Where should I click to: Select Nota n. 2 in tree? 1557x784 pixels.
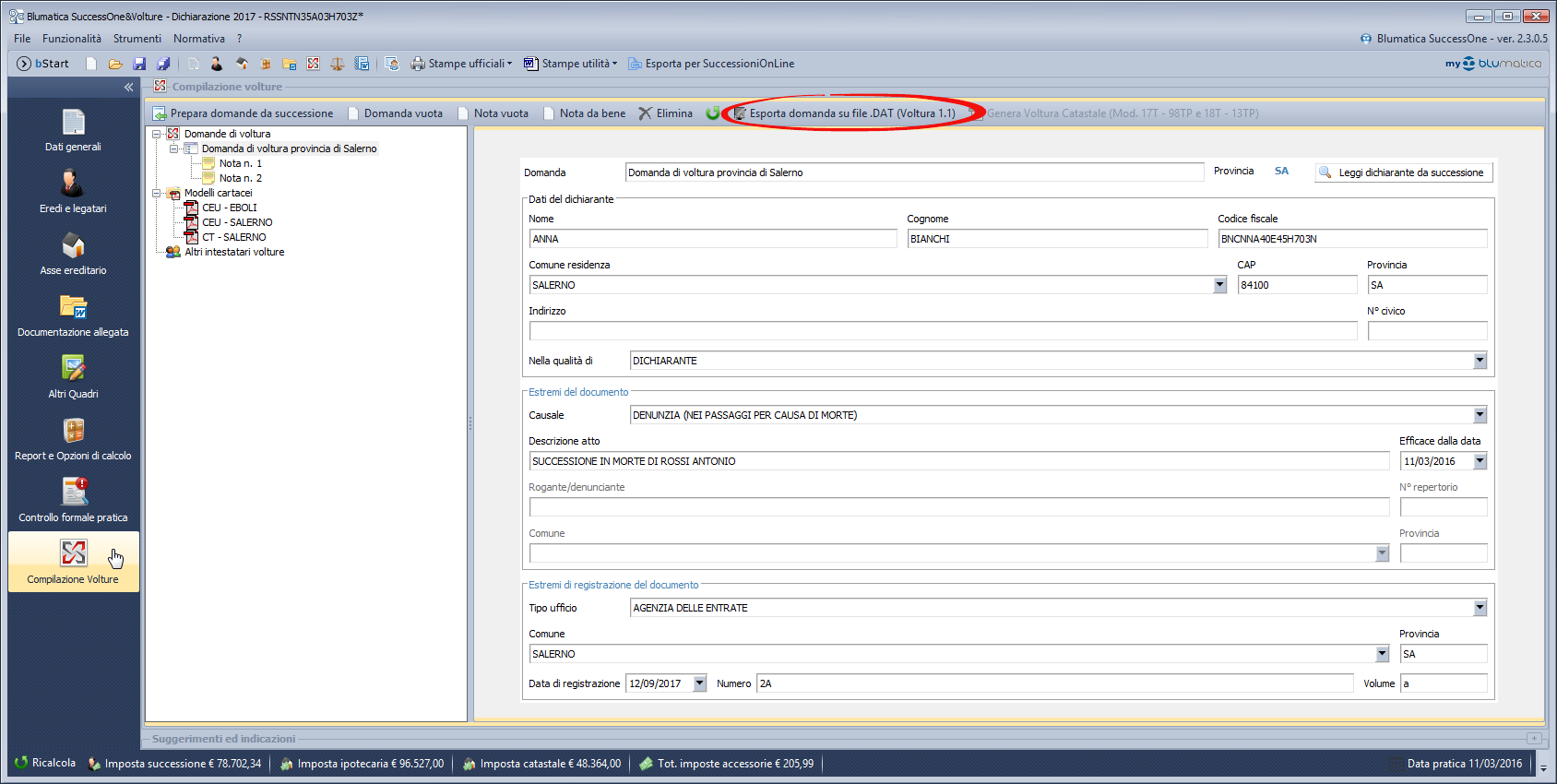coord(240,178)
